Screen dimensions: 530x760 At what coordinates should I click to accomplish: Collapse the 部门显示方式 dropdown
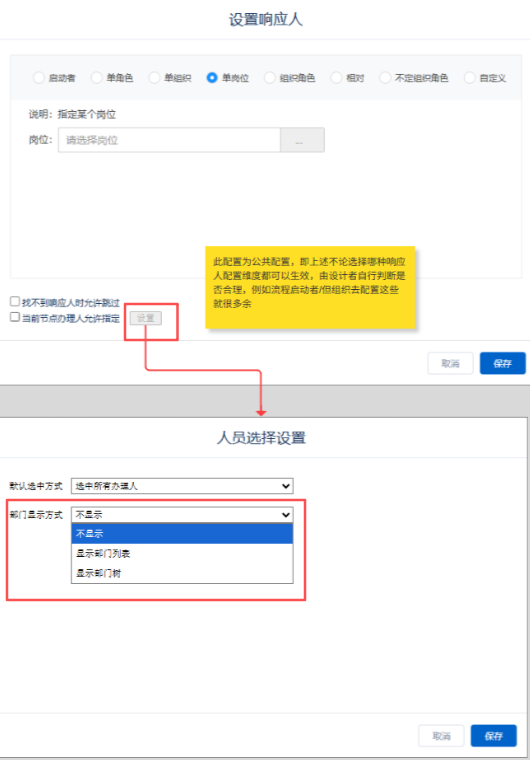click(x=182, y=515)
